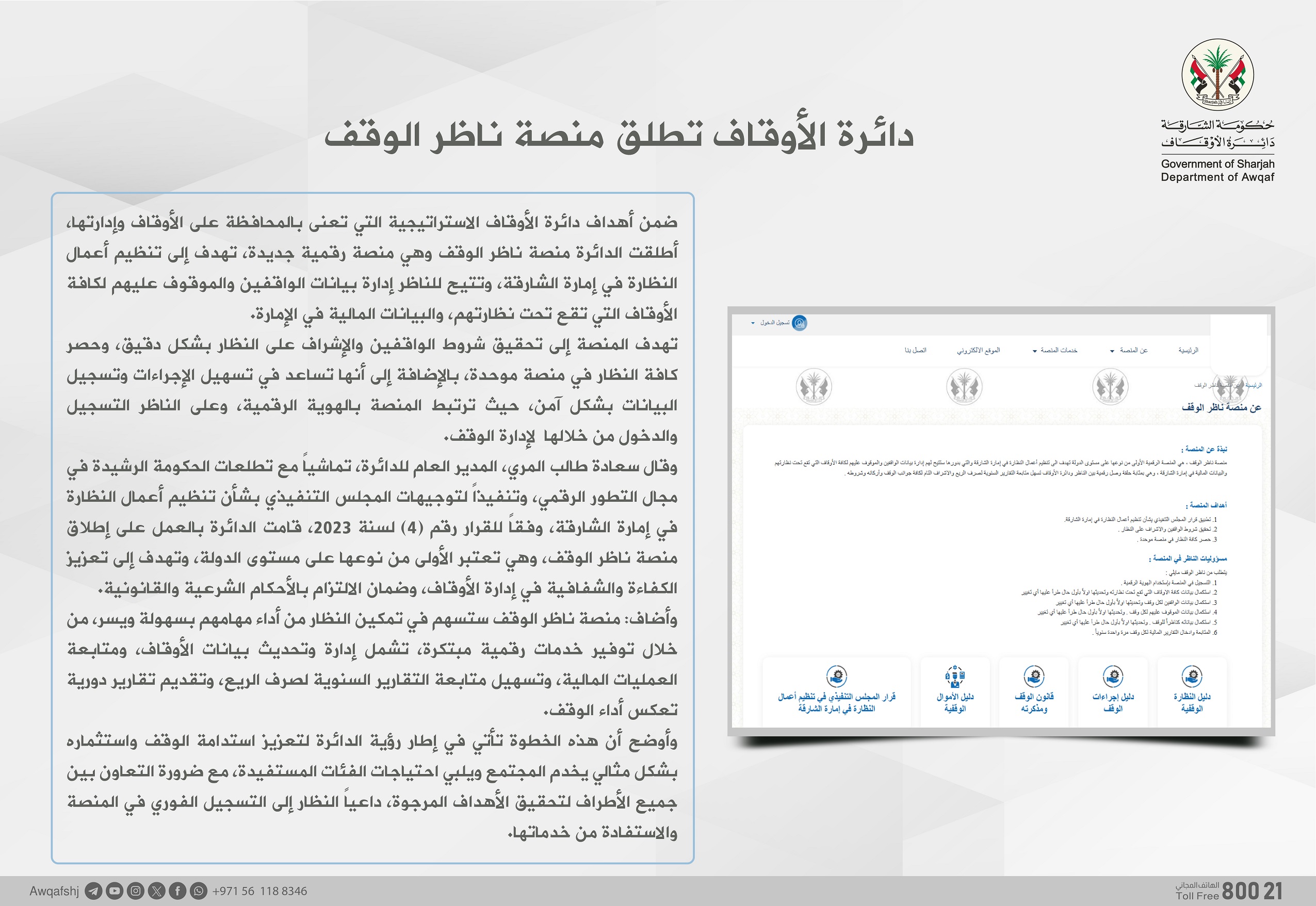Expand the خدمات المنصة menu dropdown

1055,350
